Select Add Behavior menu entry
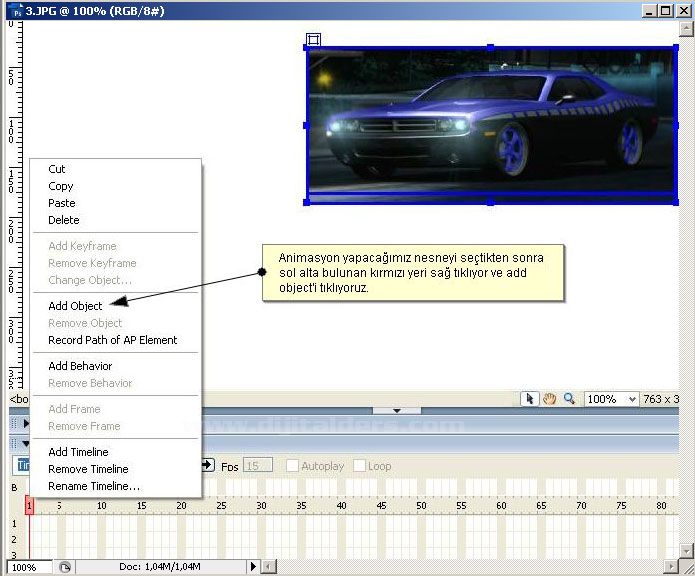The height and width of the screenshot is (576, 695). point(80,366)
